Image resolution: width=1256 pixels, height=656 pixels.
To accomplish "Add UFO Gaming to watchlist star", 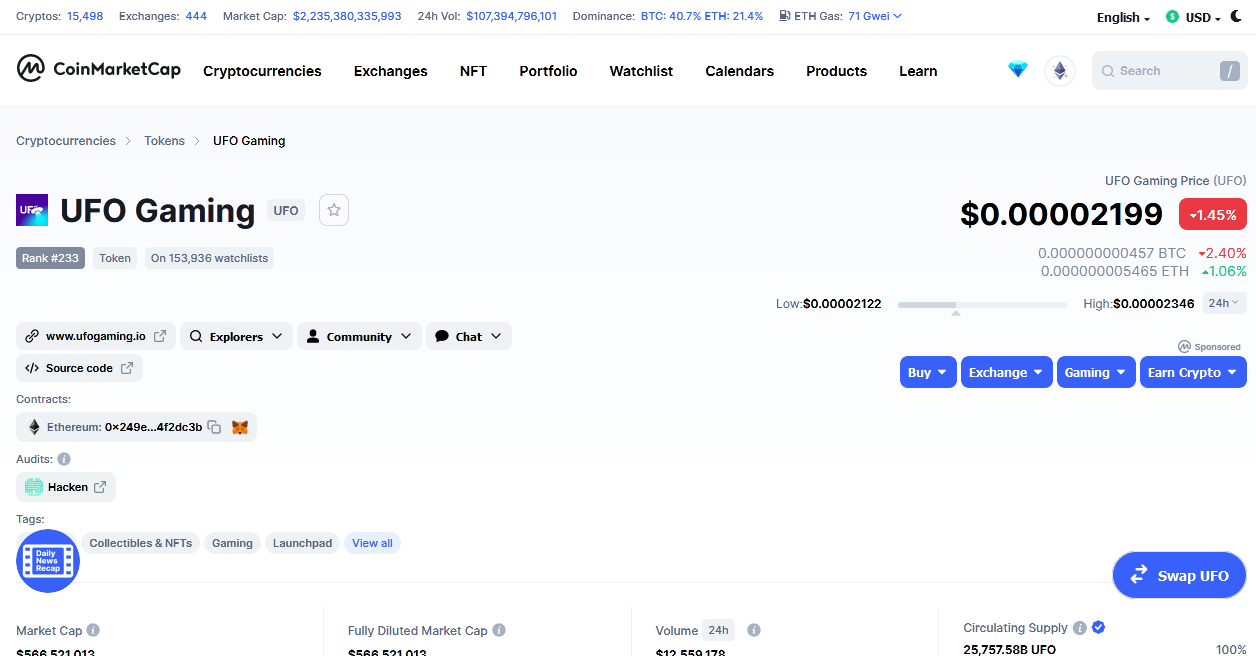I will tap(334, 210).
